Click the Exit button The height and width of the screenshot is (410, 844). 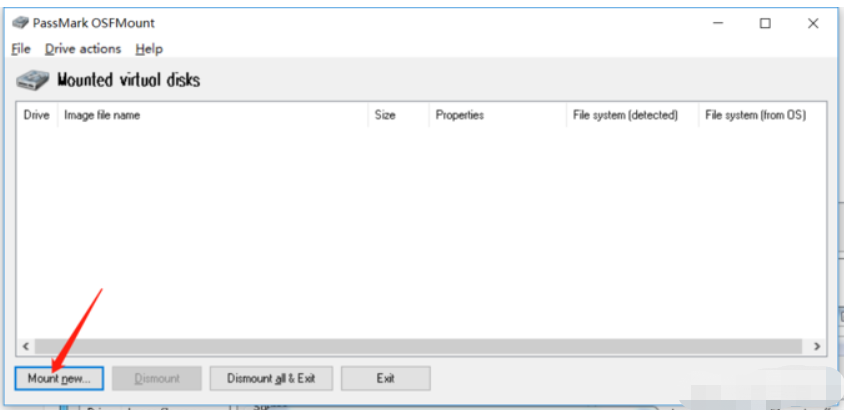[385, 378]
